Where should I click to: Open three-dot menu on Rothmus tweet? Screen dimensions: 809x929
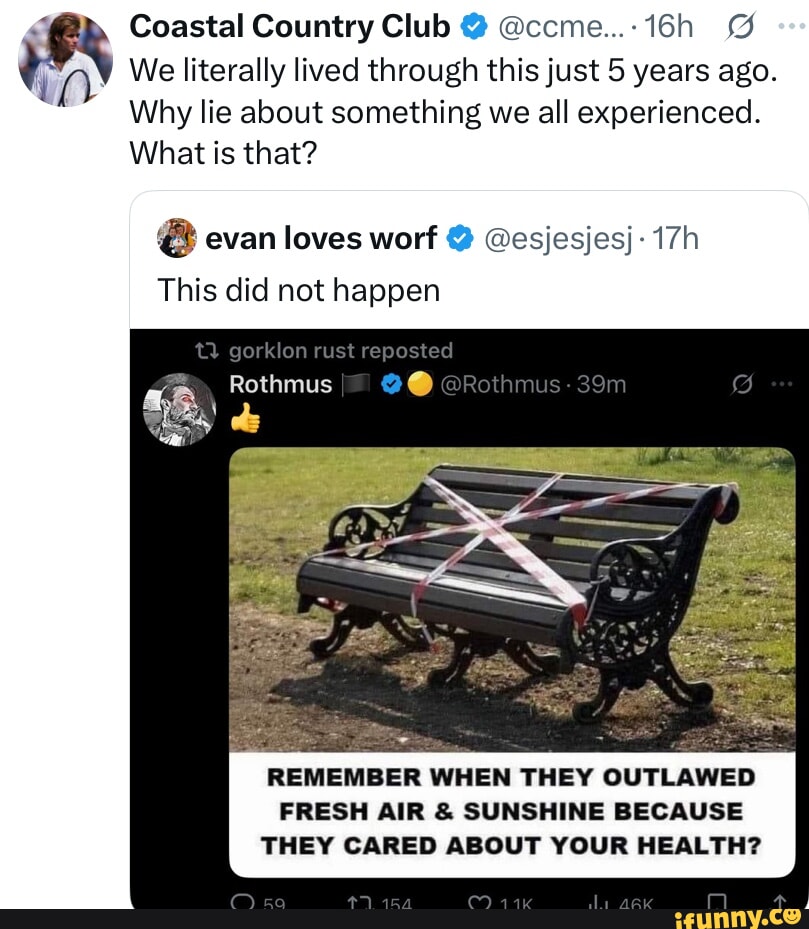pos(782,384)
